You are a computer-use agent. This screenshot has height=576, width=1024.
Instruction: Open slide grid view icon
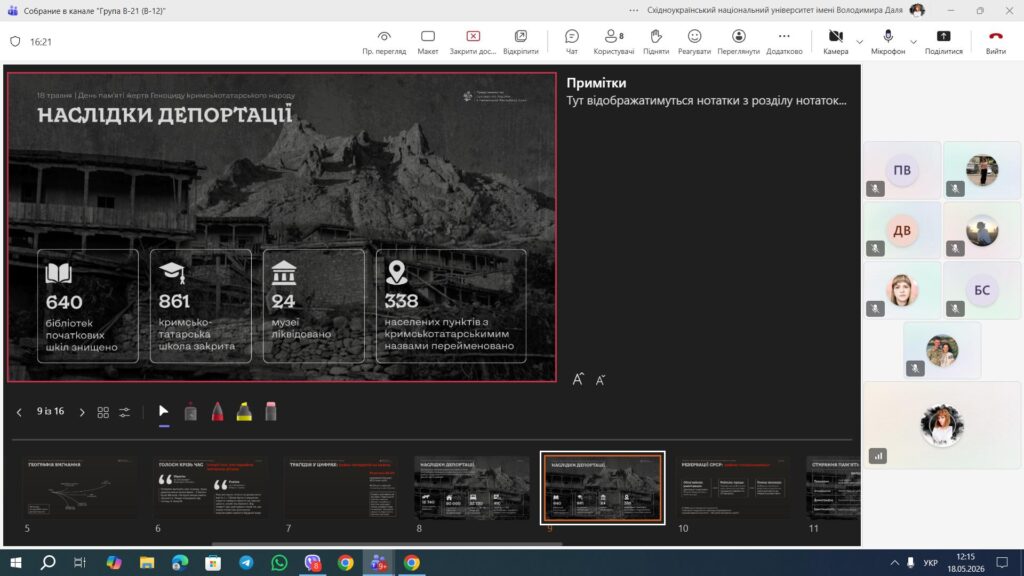103,412
